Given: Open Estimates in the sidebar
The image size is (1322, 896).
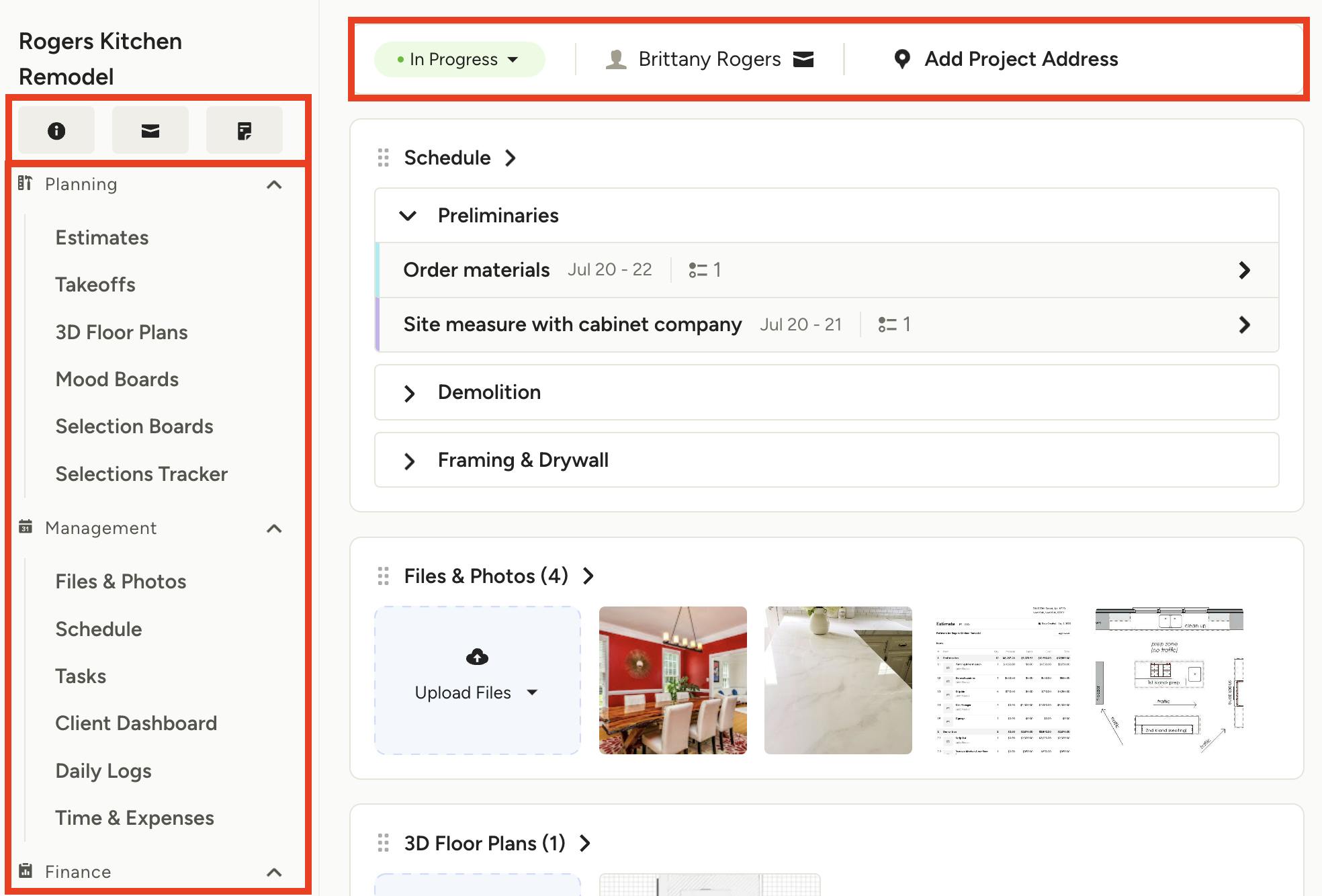Looking at the screenshot, I should (102, 238).
